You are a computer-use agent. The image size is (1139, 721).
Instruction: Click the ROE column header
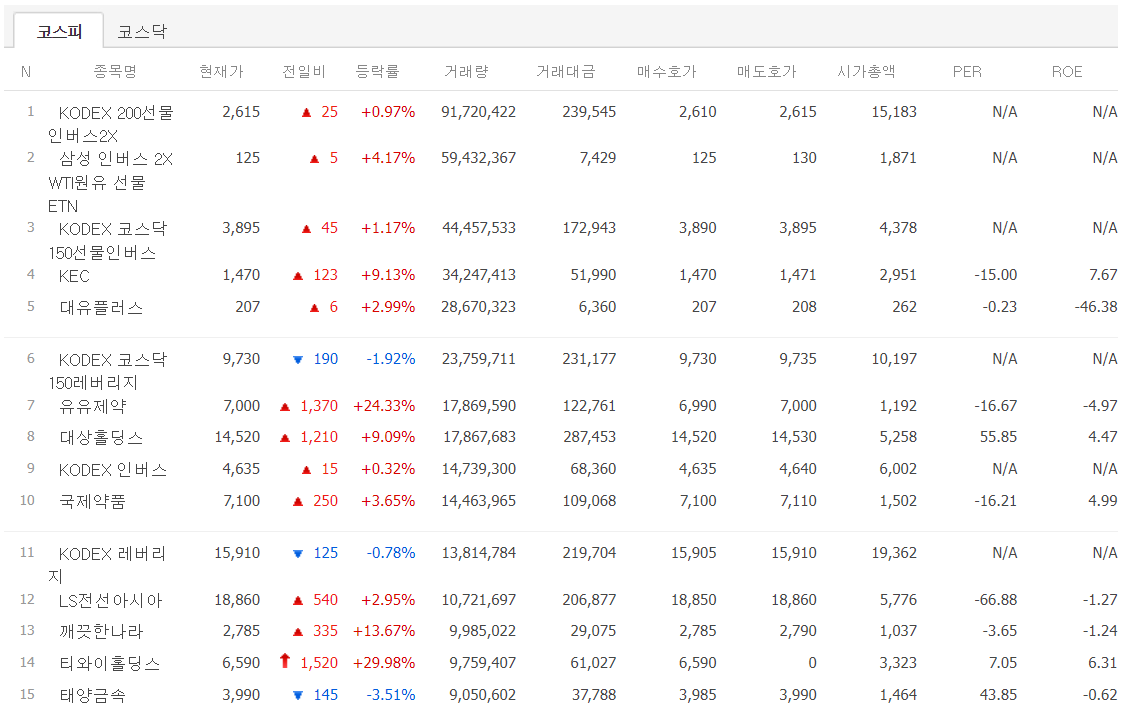pos(1066,71)
